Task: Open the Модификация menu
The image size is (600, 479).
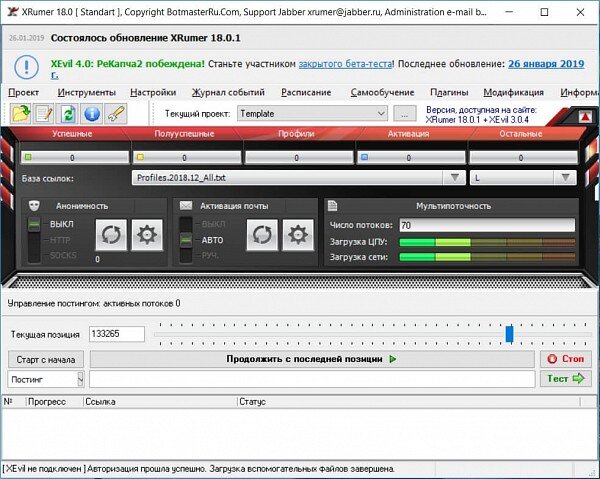Action: [x=514, y=92]
